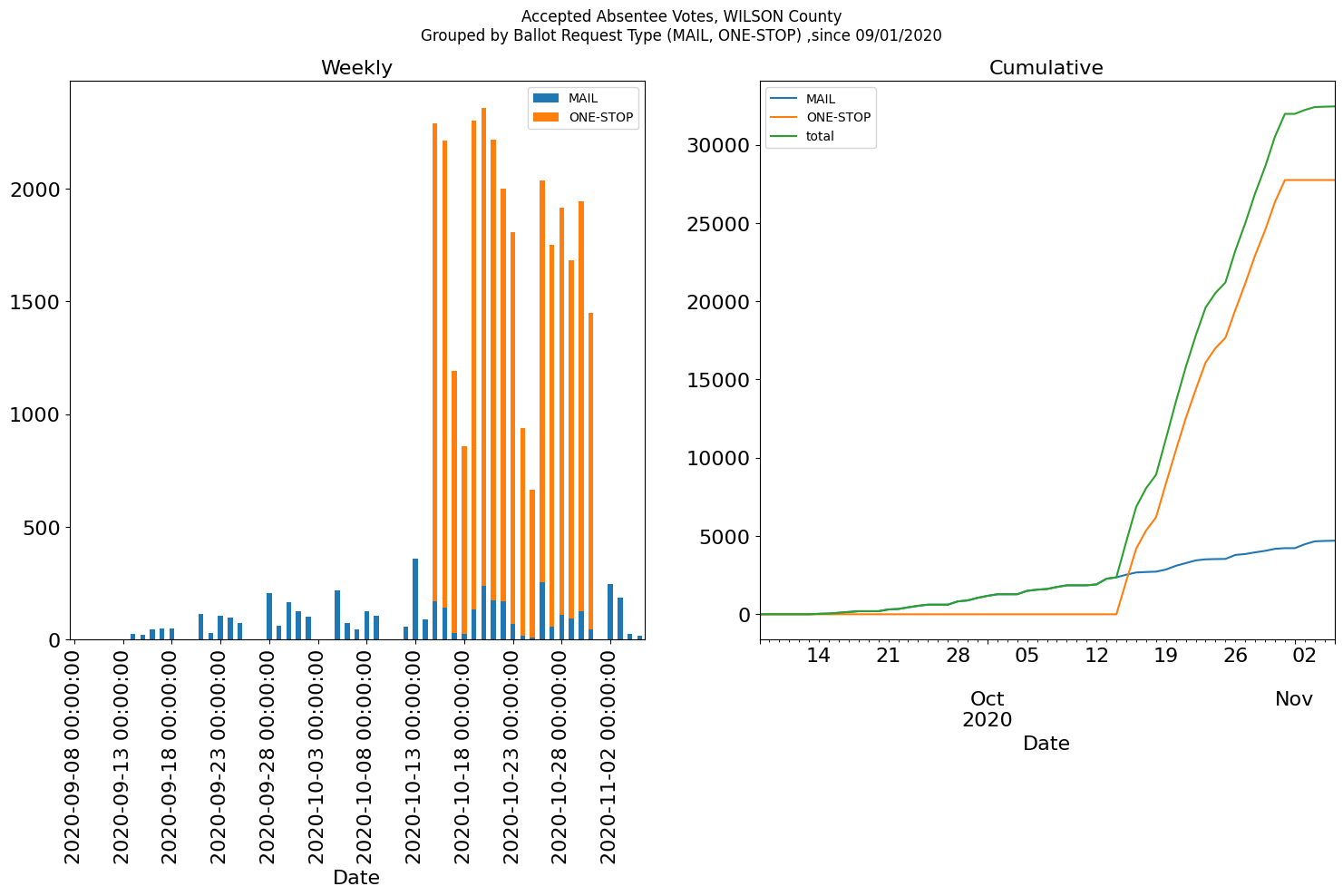Screen dimensions: 1343x896
Task: Click the green total line sample in Cumulative legend
Action: [x=783, y=136]
